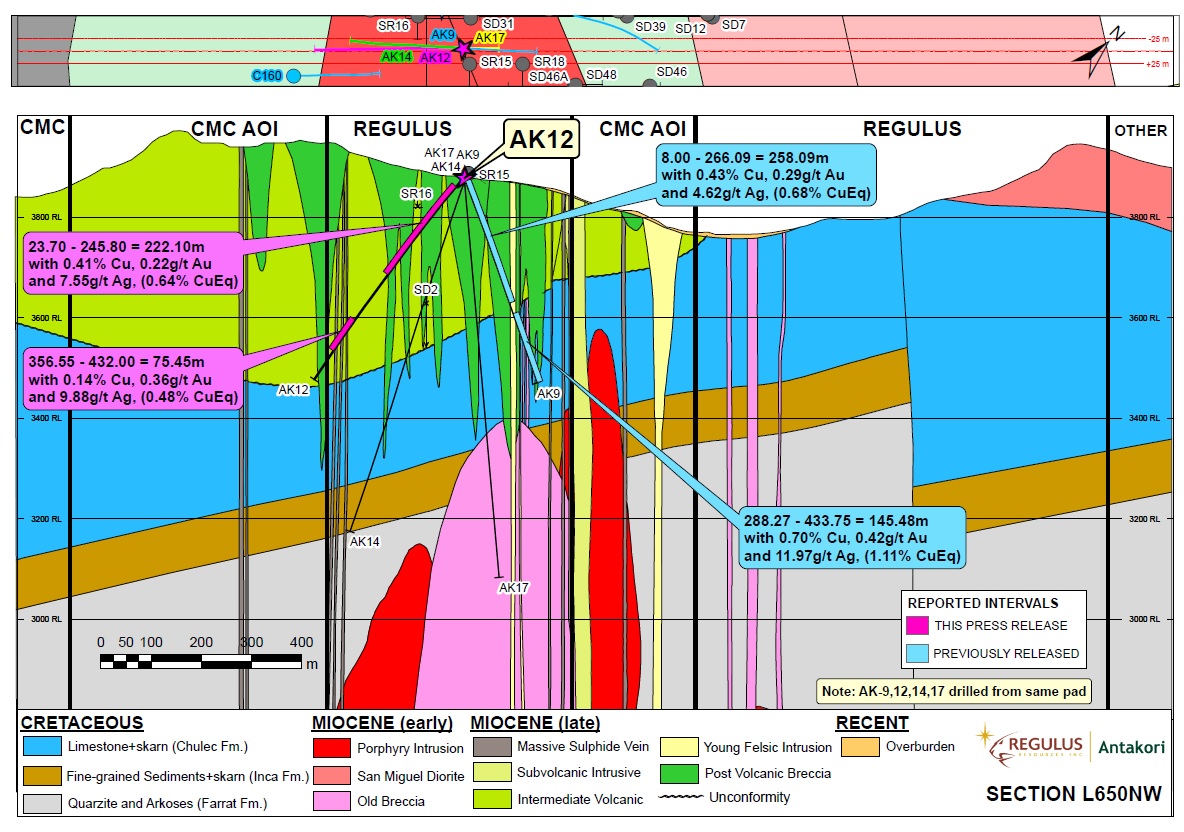
Task: Choose the Post Volcanic Breccia green swatch
Action: [679, 773]
